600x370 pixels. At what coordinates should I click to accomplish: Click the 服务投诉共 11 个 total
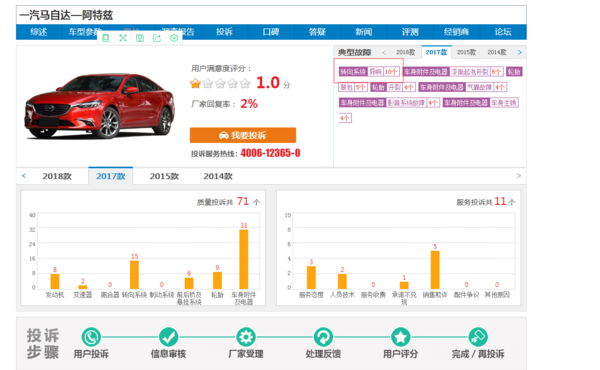(486, 202)
